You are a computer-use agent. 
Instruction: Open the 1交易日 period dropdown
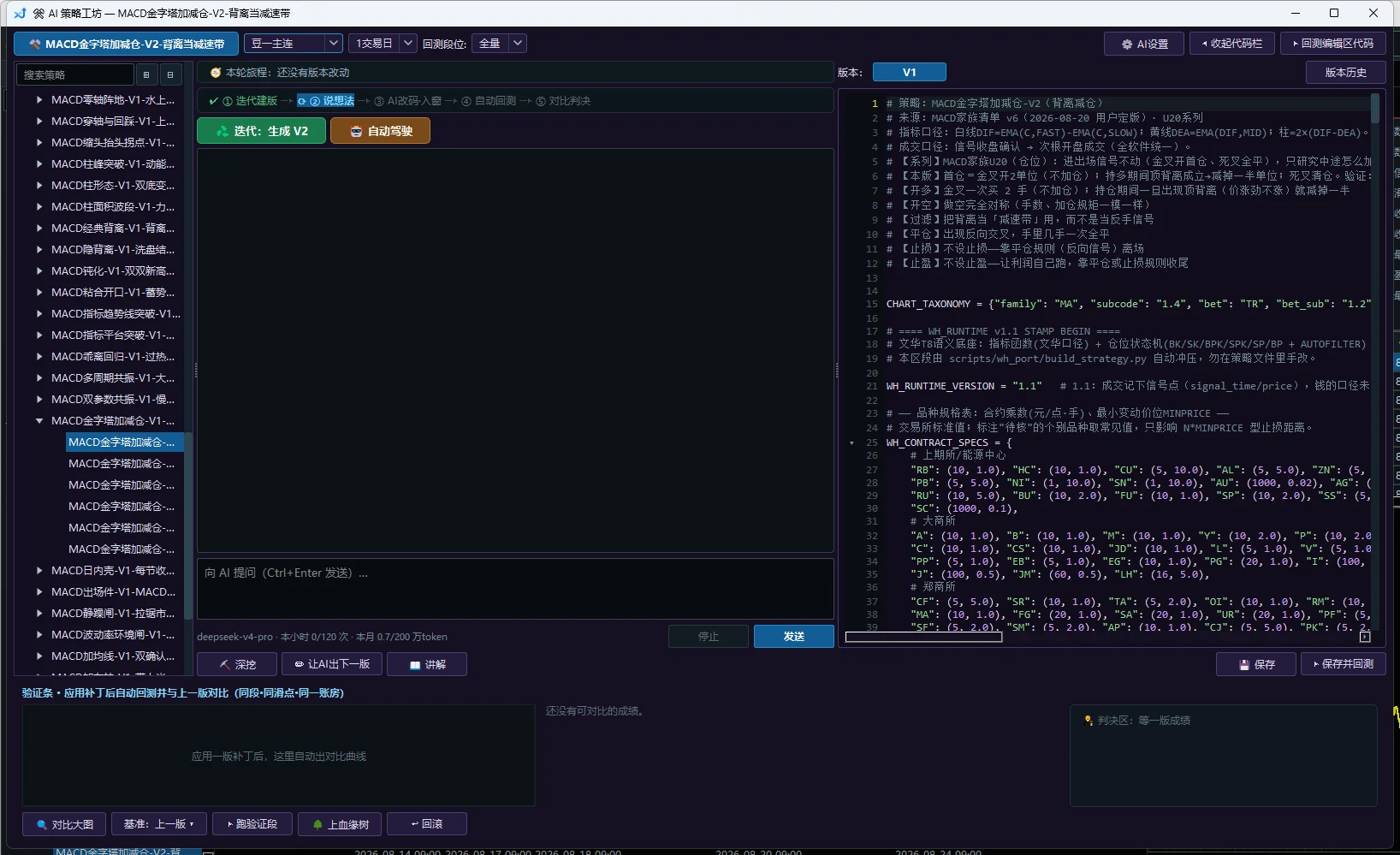pyautogui.click(x=383, y=44)
